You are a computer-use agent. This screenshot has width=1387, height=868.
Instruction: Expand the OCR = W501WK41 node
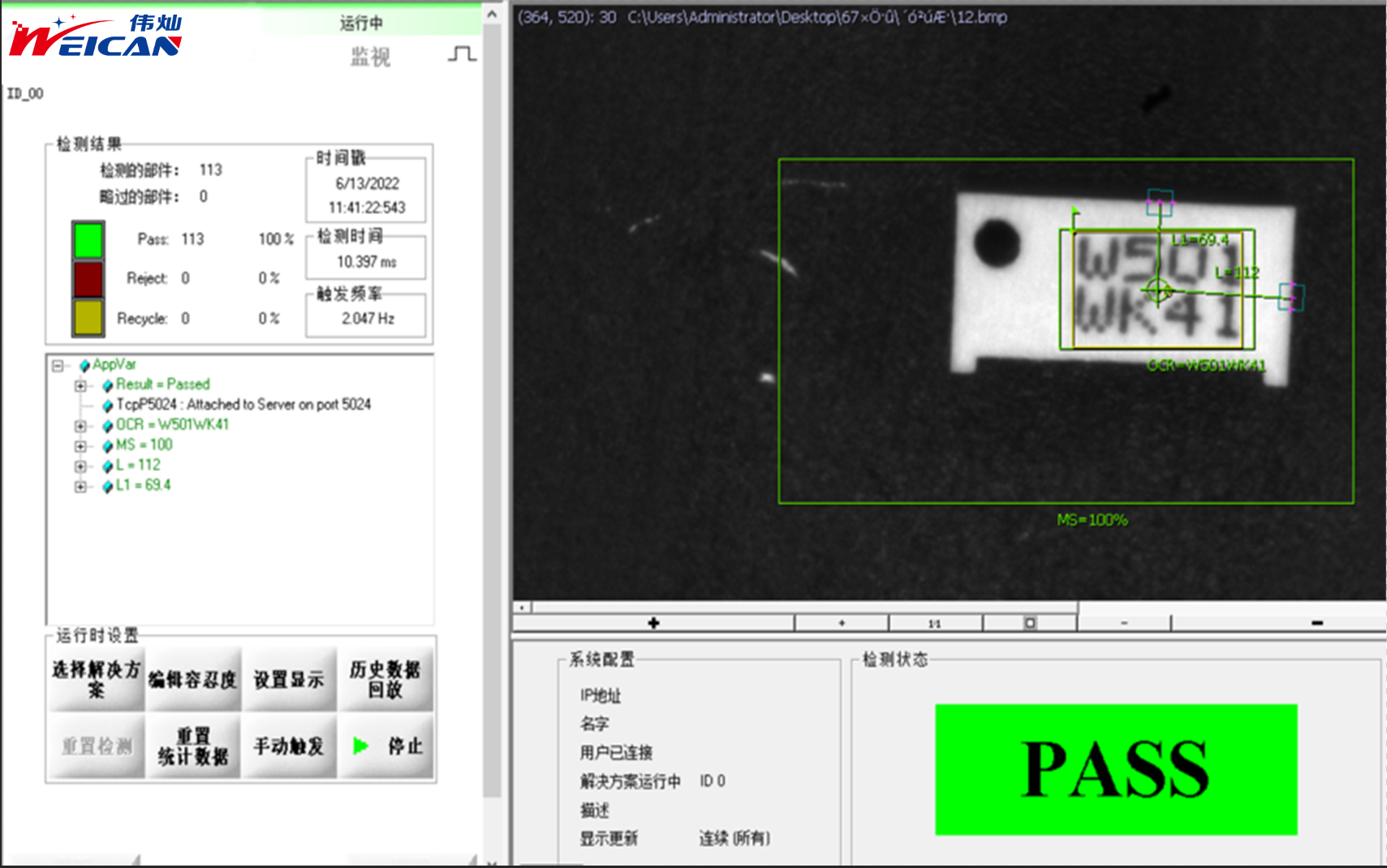(80, 426)
